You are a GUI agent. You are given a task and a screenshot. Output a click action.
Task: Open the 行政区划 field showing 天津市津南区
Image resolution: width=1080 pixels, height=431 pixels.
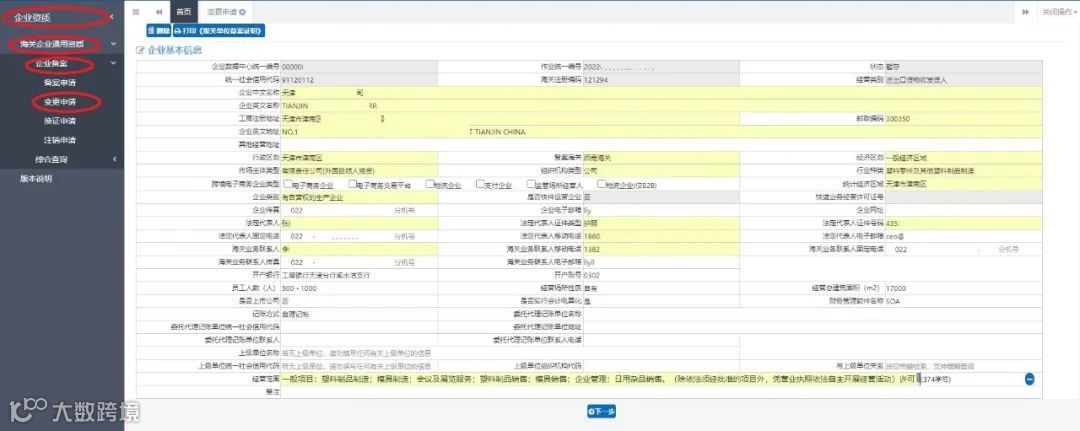359,158
